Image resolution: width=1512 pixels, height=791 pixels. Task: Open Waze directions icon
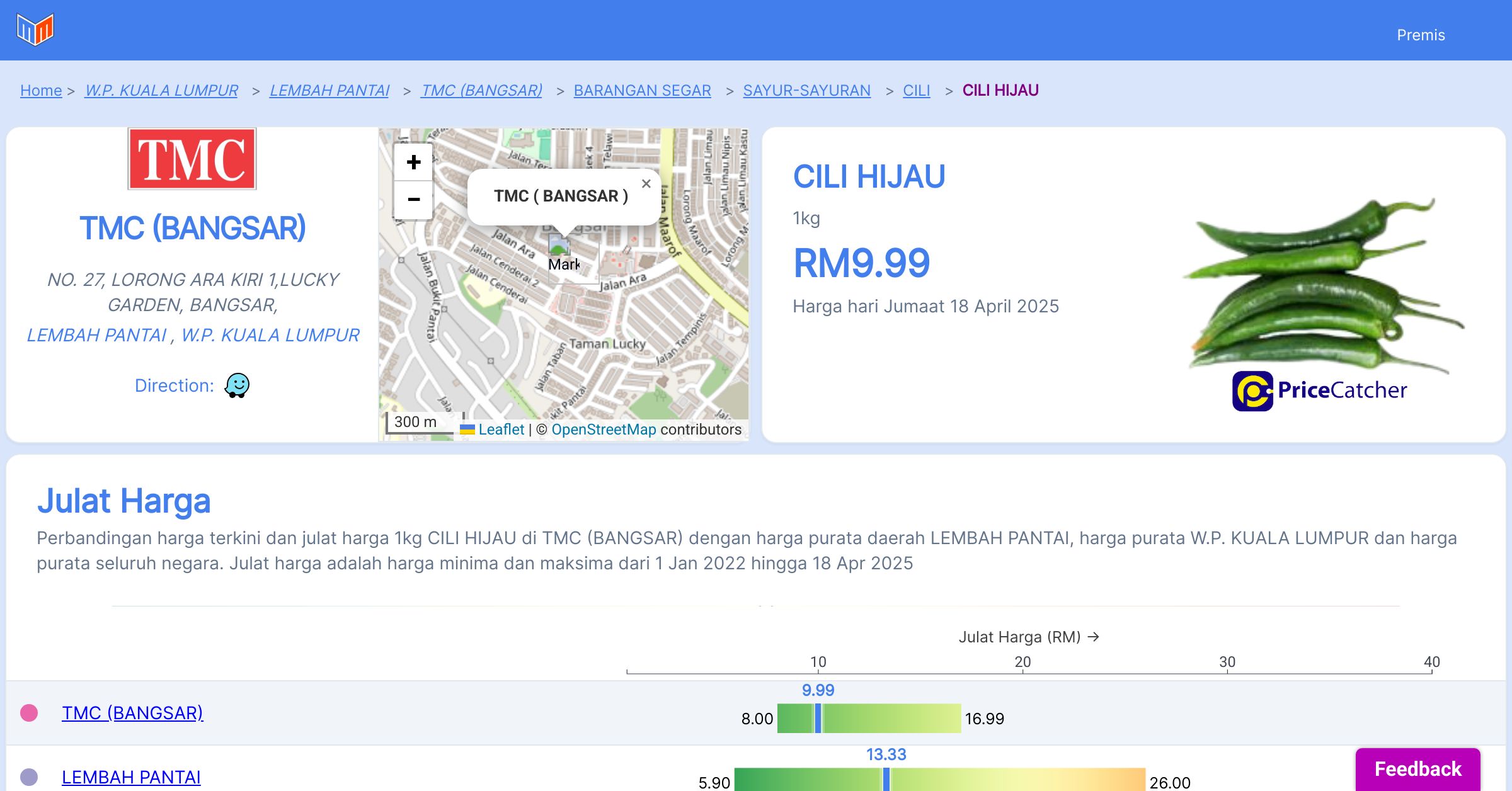[238, 385]
